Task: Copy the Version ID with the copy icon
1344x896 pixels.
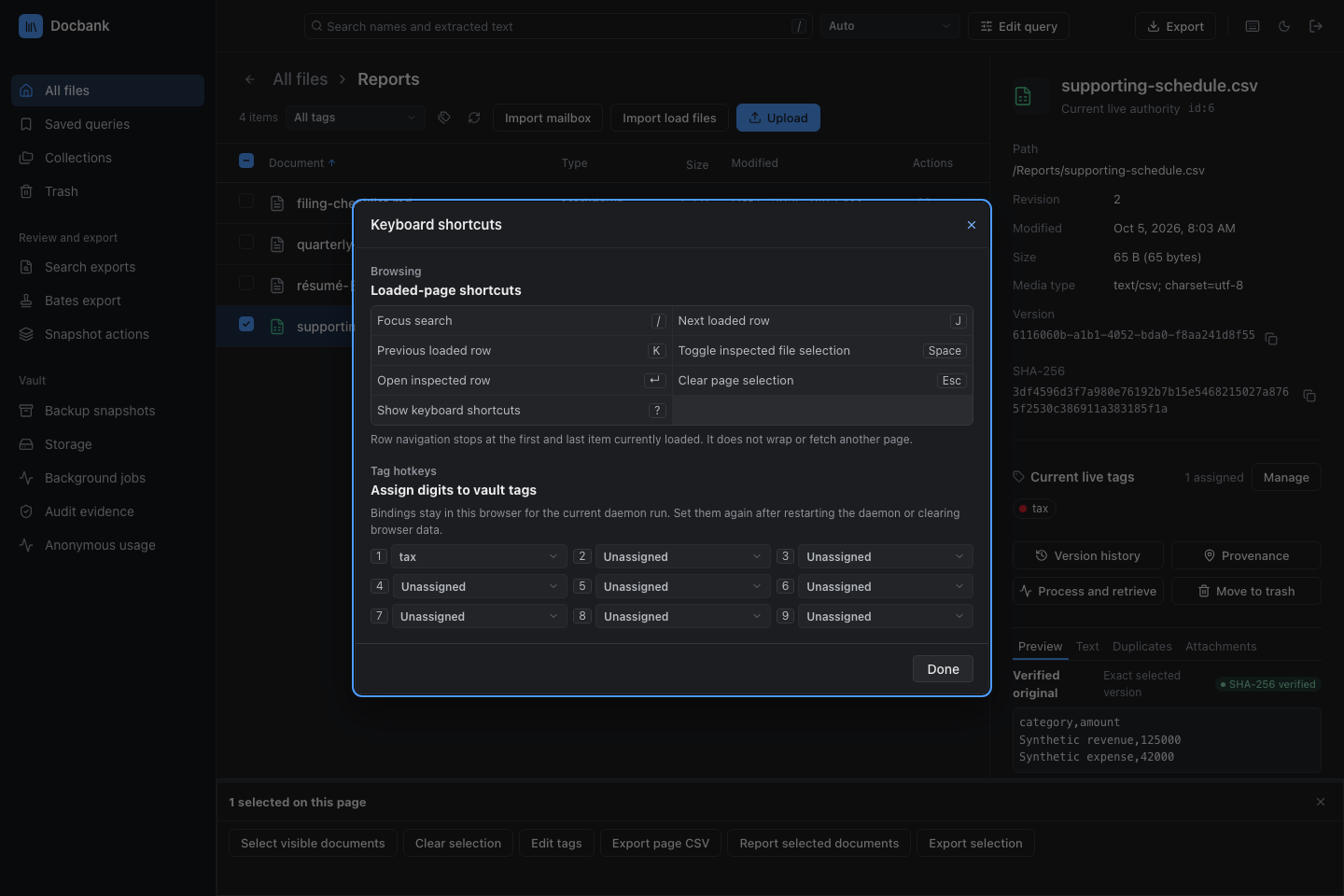Action: (x=1271, y=338)
